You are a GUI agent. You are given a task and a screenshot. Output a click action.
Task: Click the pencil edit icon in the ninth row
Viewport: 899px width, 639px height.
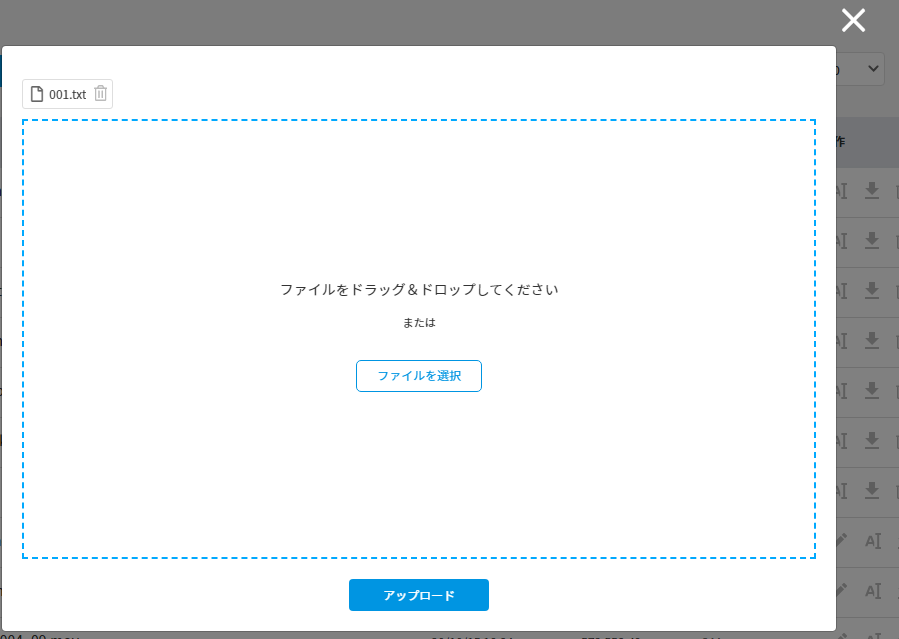[842, 590]
